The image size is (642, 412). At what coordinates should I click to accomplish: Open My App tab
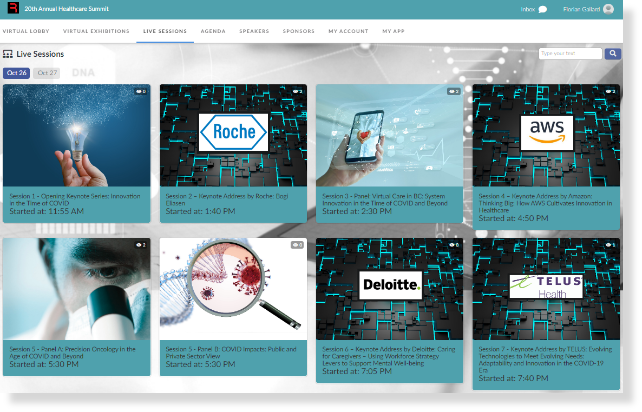point(393,31)
